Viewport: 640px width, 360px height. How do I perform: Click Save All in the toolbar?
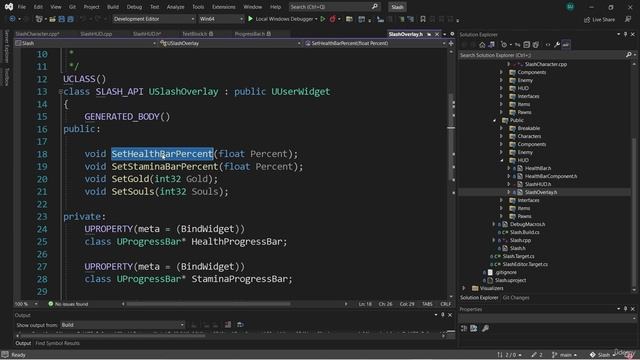[70, 19]
